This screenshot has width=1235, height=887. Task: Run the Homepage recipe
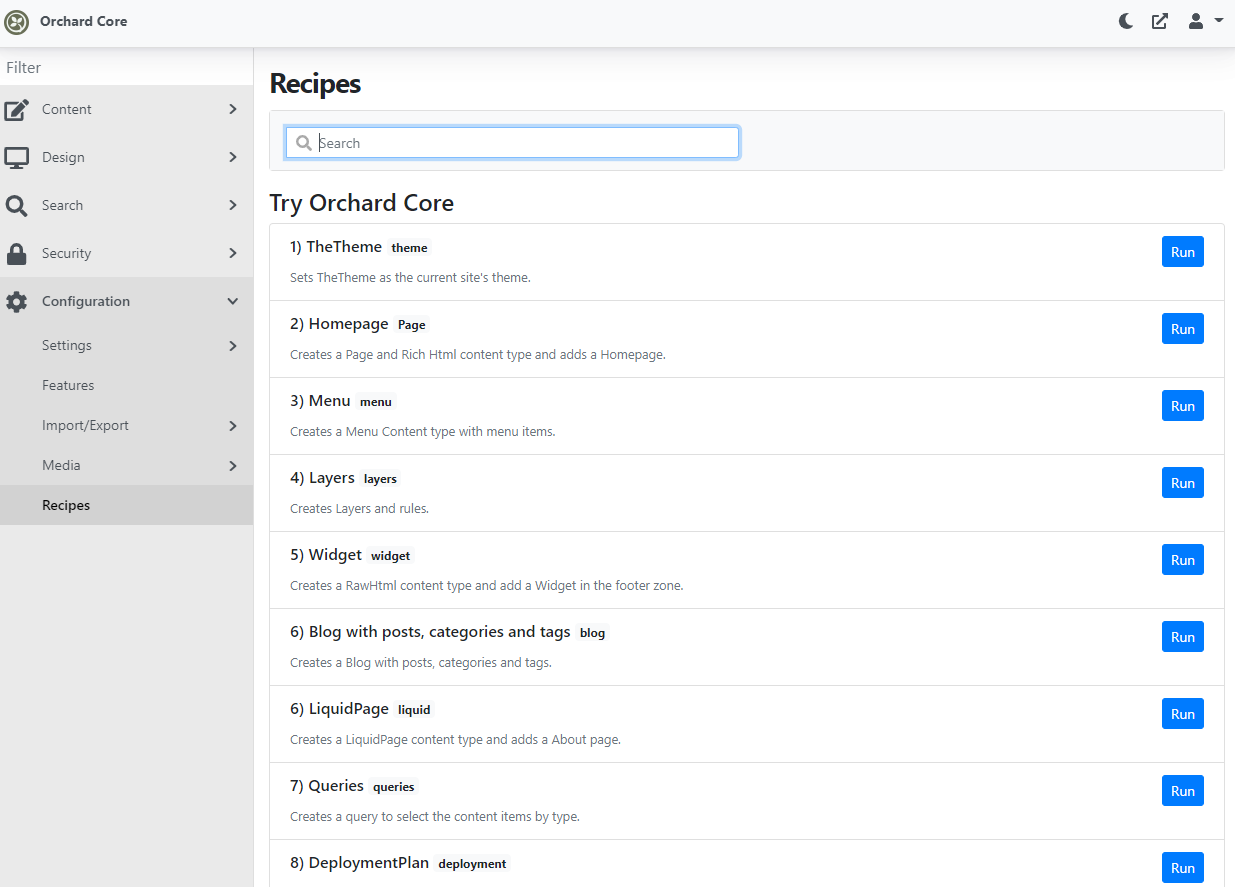[1183, 329]
